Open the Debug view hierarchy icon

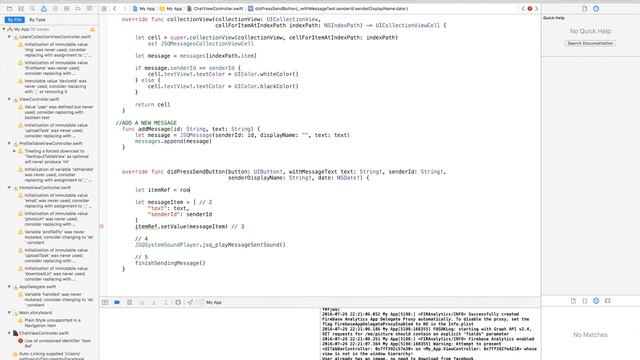[178, 302]
